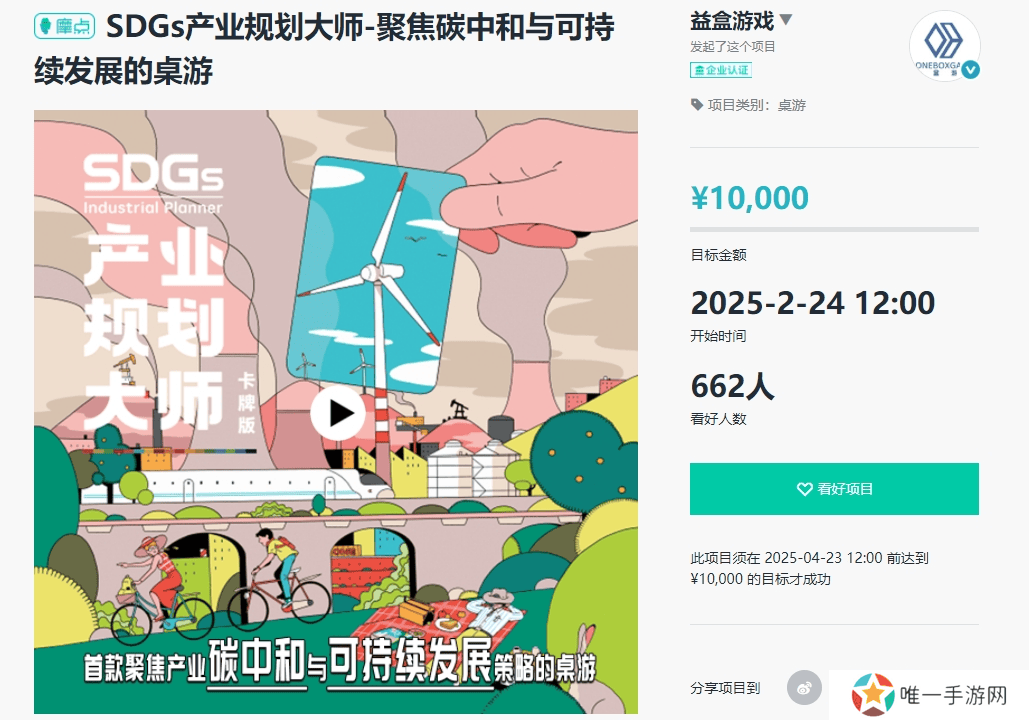Play the project video
The image size is (1029, 720).
(x=337, y=413)
